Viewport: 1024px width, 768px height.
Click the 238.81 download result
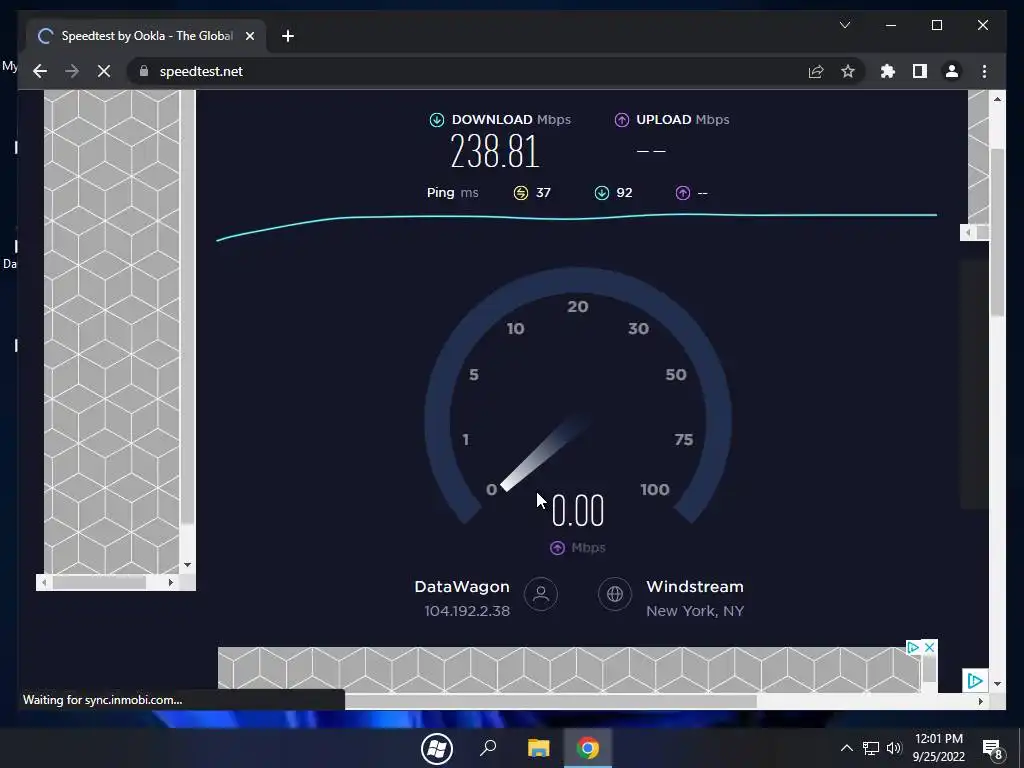click(494, 151)
